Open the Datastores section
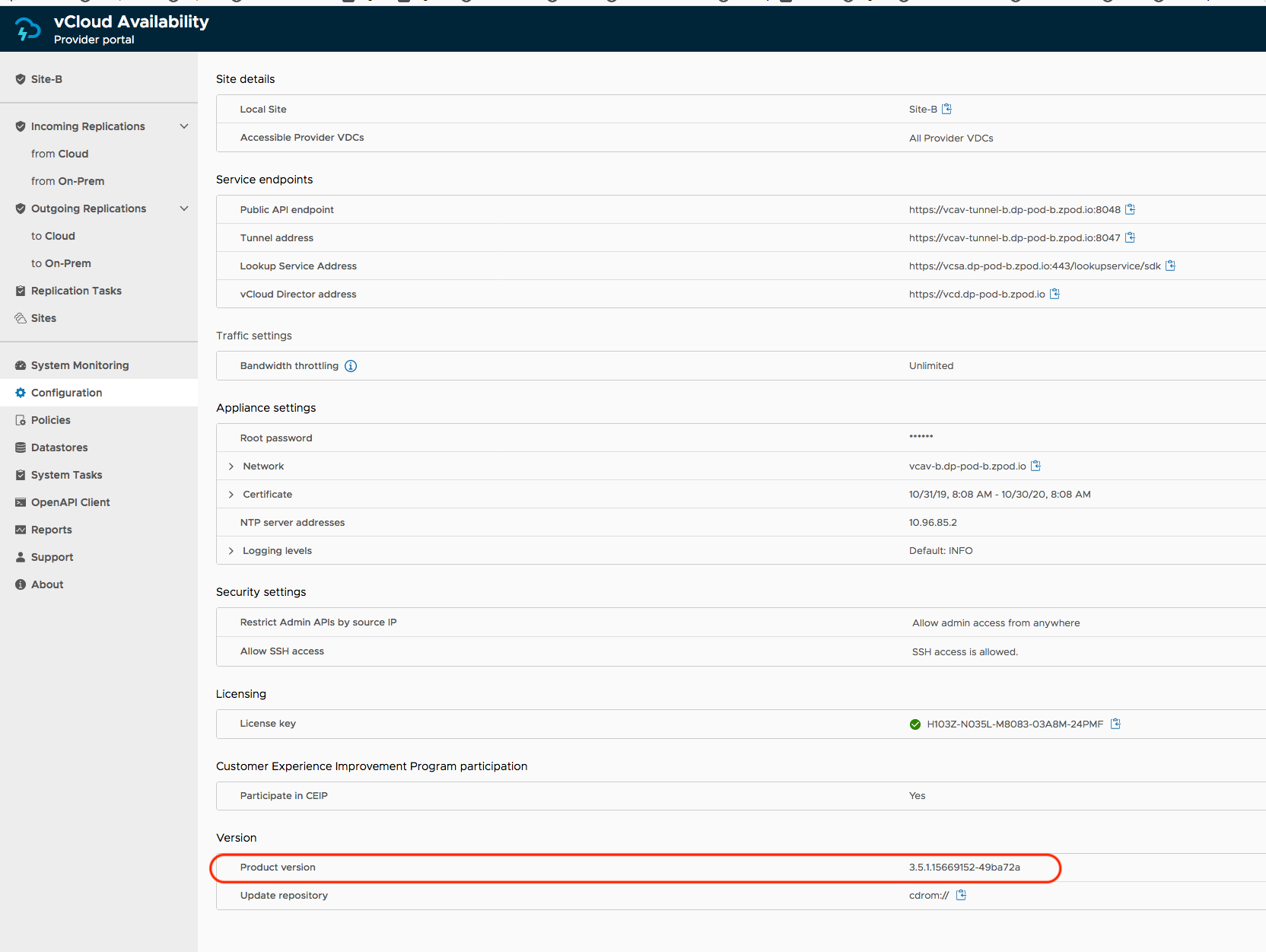The height and width of the screenshot is (952, 1266). [59, 447]
